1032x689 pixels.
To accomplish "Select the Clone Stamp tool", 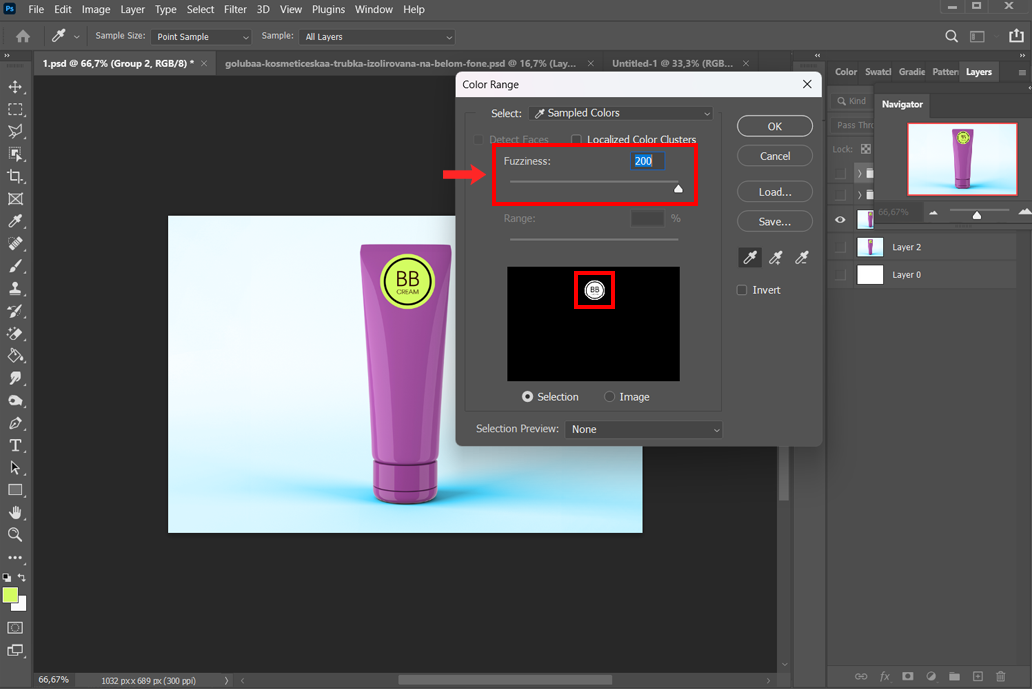I will (x=15, y=288).
